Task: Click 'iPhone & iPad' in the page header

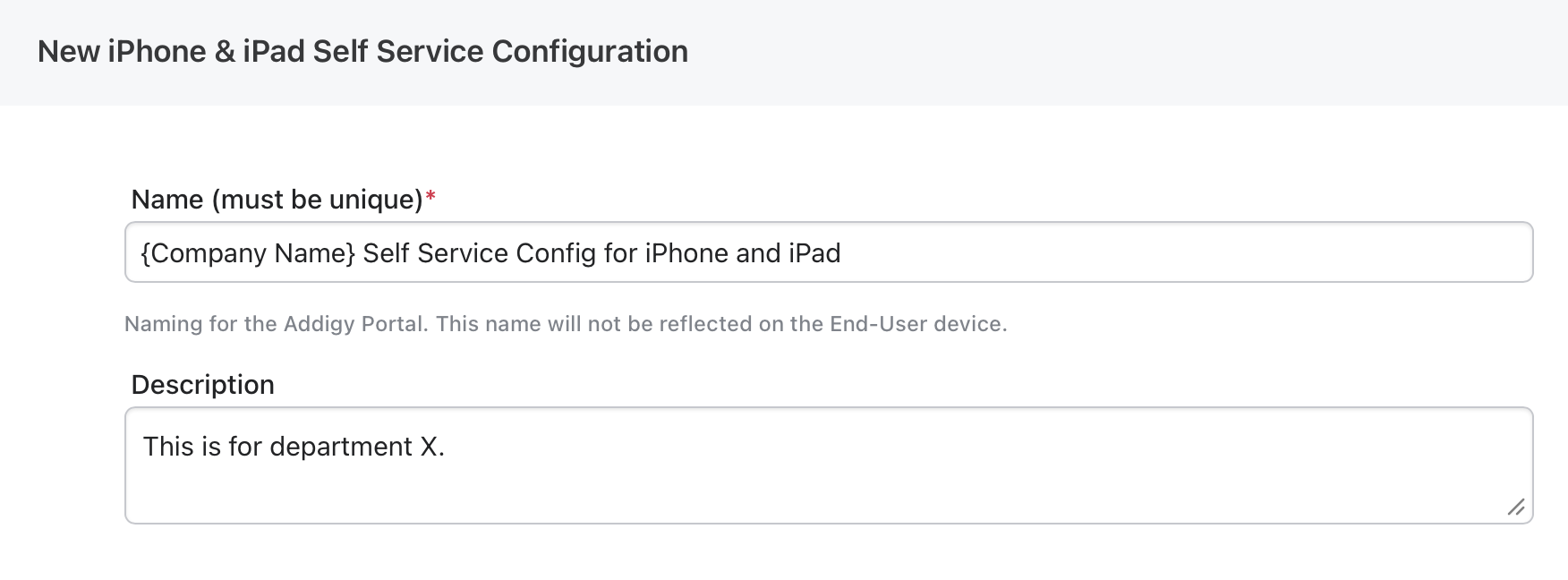Action: click(207, 51)
